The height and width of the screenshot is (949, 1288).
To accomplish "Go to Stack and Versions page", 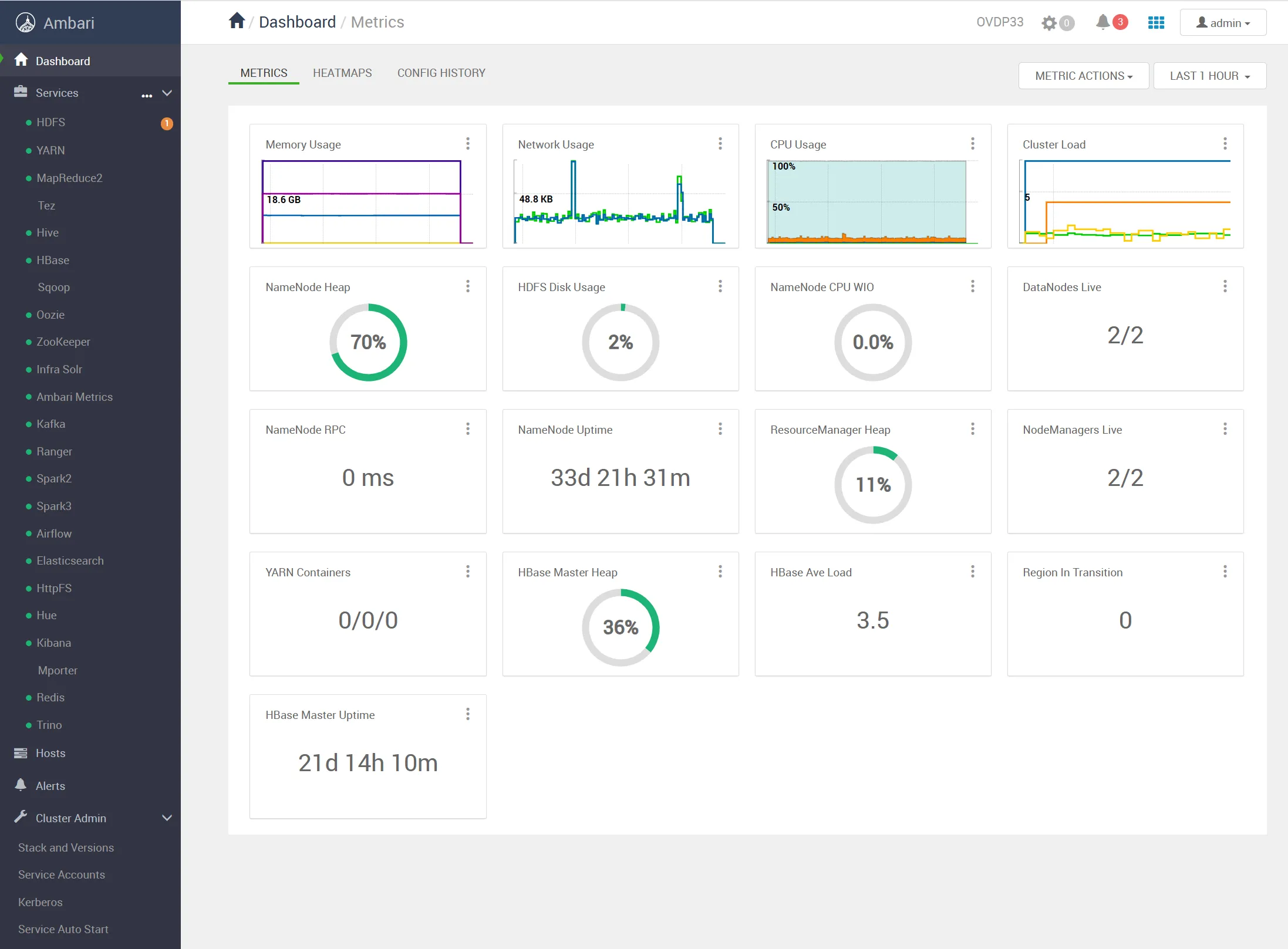I will click(x=66, y=847).
